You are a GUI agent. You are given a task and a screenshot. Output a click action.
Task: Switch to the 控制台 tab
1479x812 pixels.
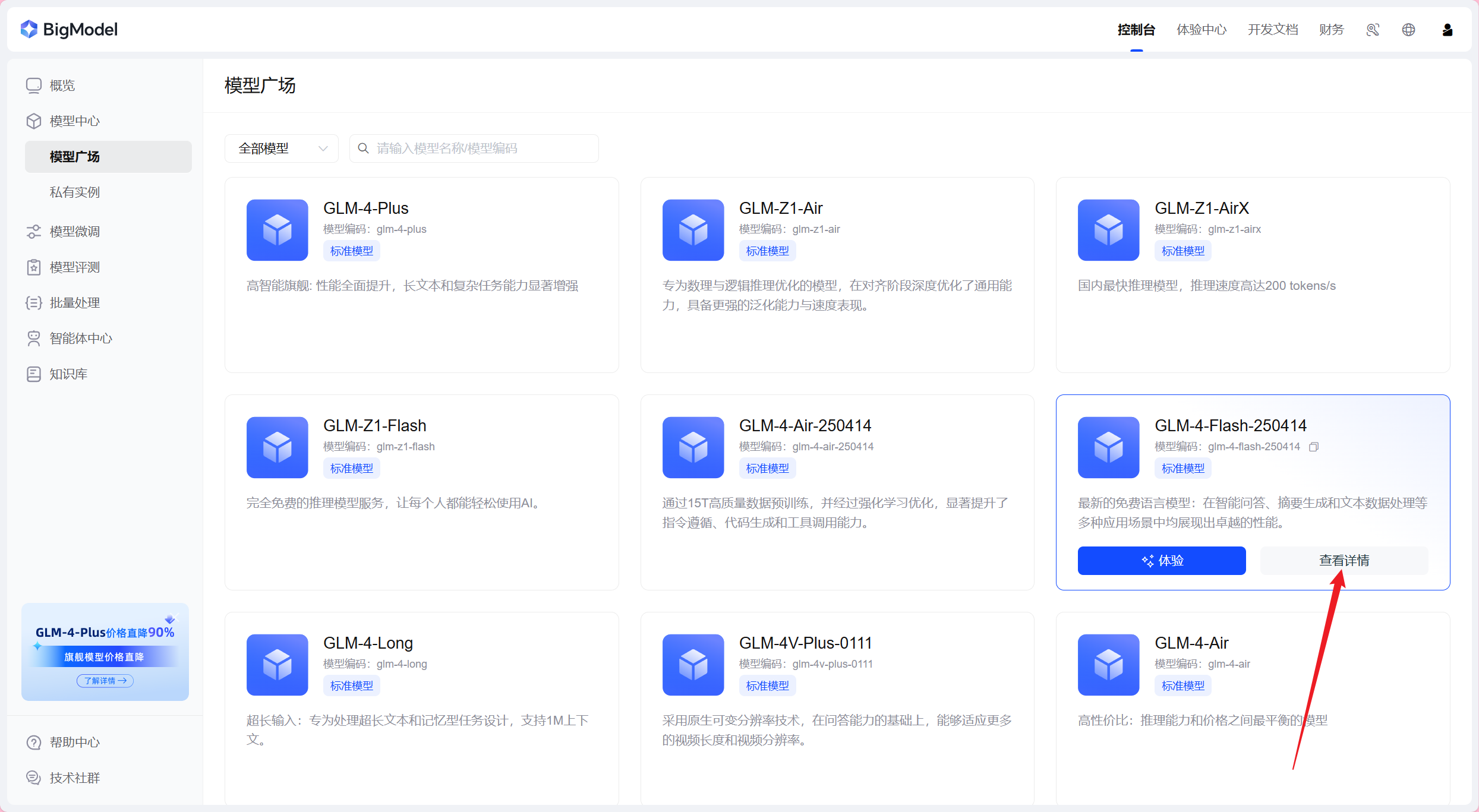point(1136,30)
